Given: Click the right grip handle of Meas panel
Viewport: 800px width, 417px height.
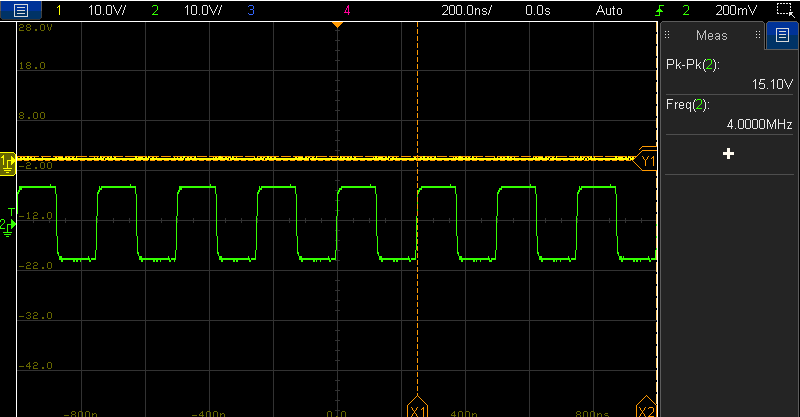Looking at the screenshot, I should coord(758,35).
